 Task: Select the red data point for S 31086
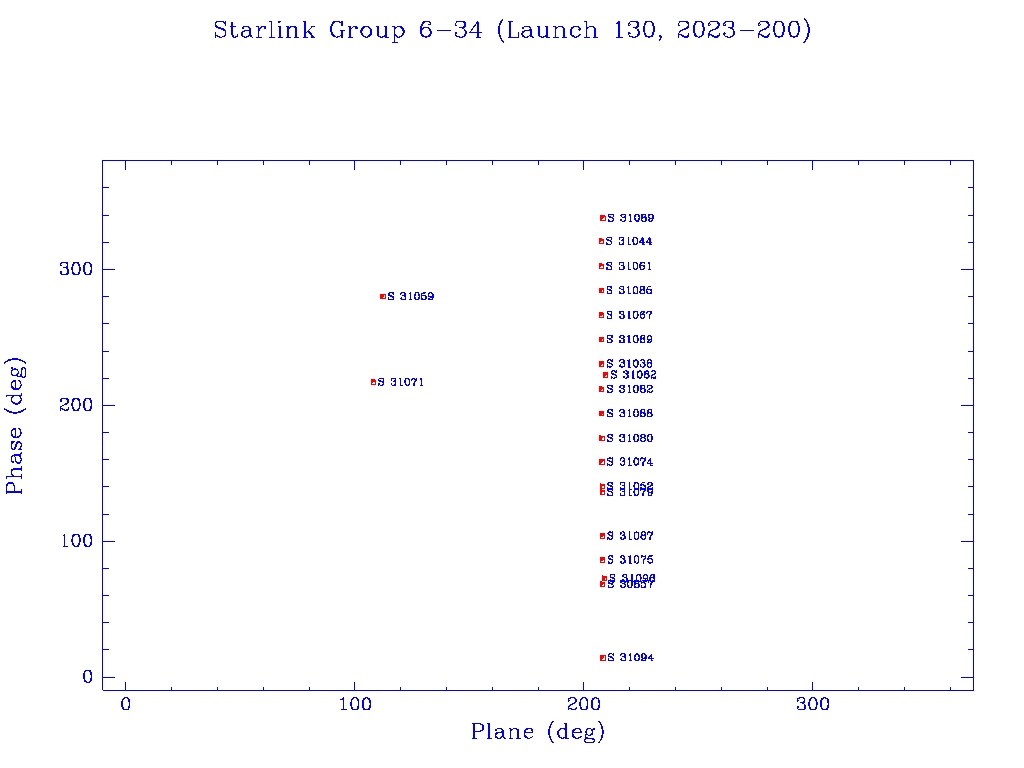(x=601, y=291)
